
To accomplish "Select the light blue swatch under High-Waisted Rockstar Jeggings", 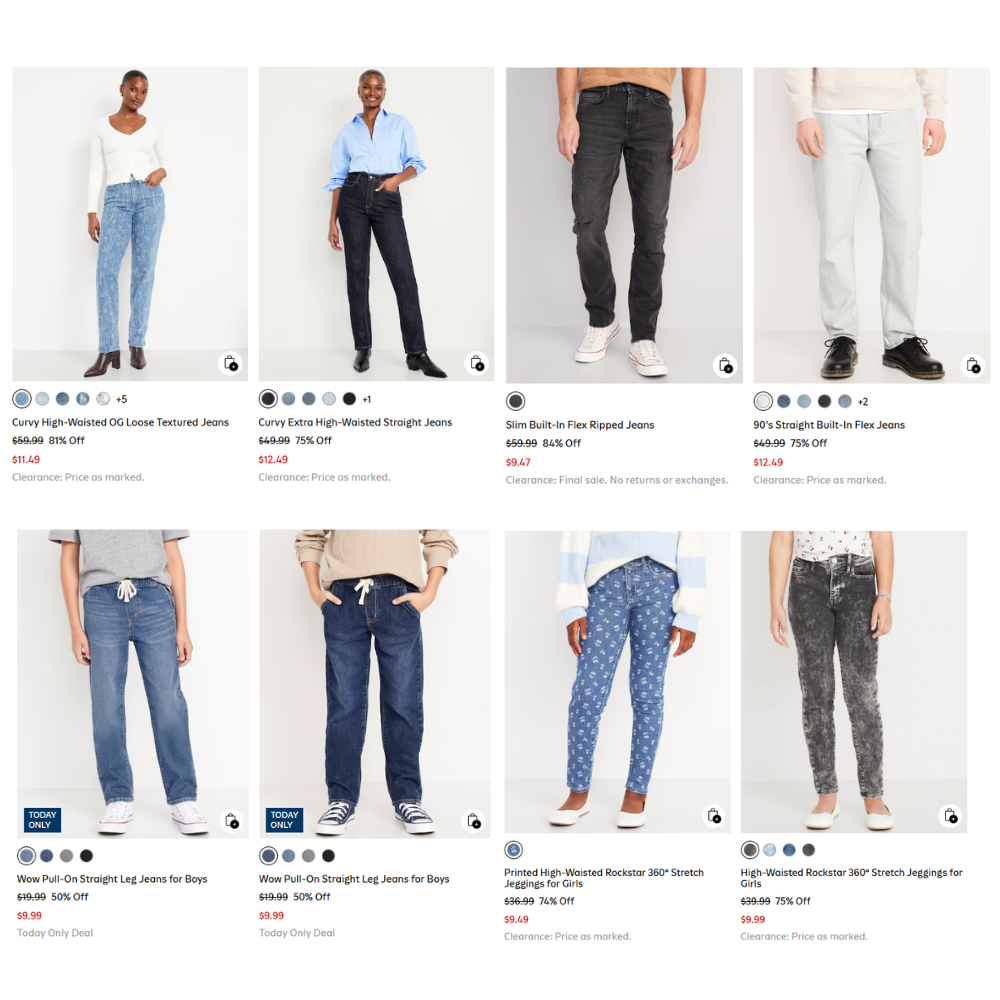I will [x=770, y=850].
